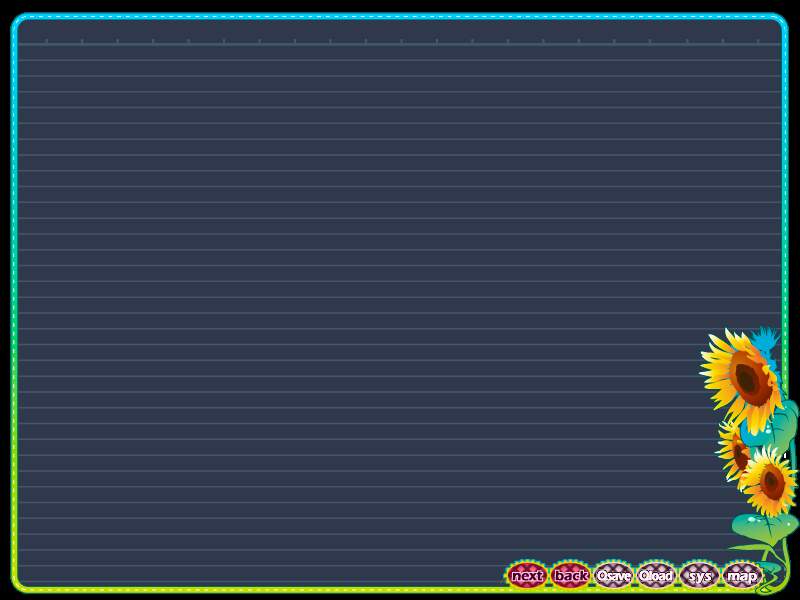This screenshot has height=600, width=800.
Task: Click the top ruled line with tick marks
Action: click(400, 43)
